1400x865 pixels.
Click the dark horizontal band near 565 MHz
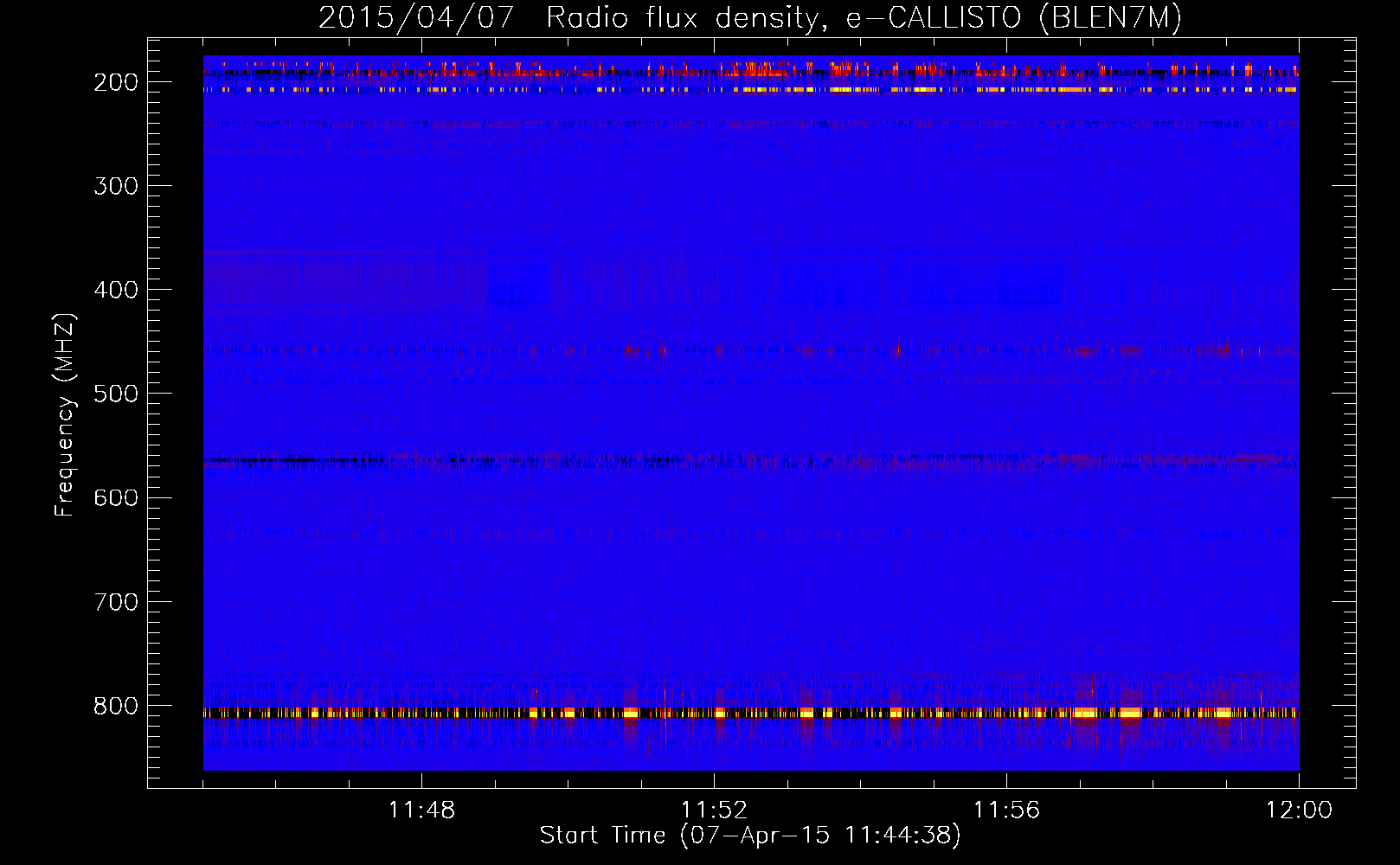[751, 461]
